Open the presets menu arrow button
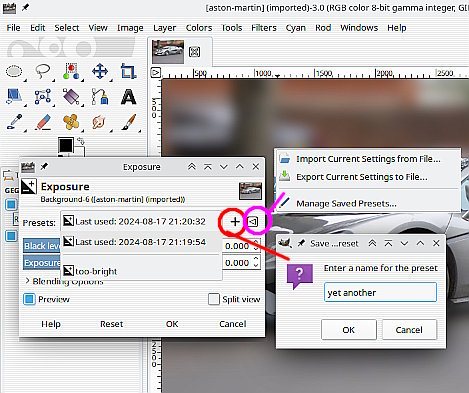Screen dimensions: 469x393 (x=253, y=221)
